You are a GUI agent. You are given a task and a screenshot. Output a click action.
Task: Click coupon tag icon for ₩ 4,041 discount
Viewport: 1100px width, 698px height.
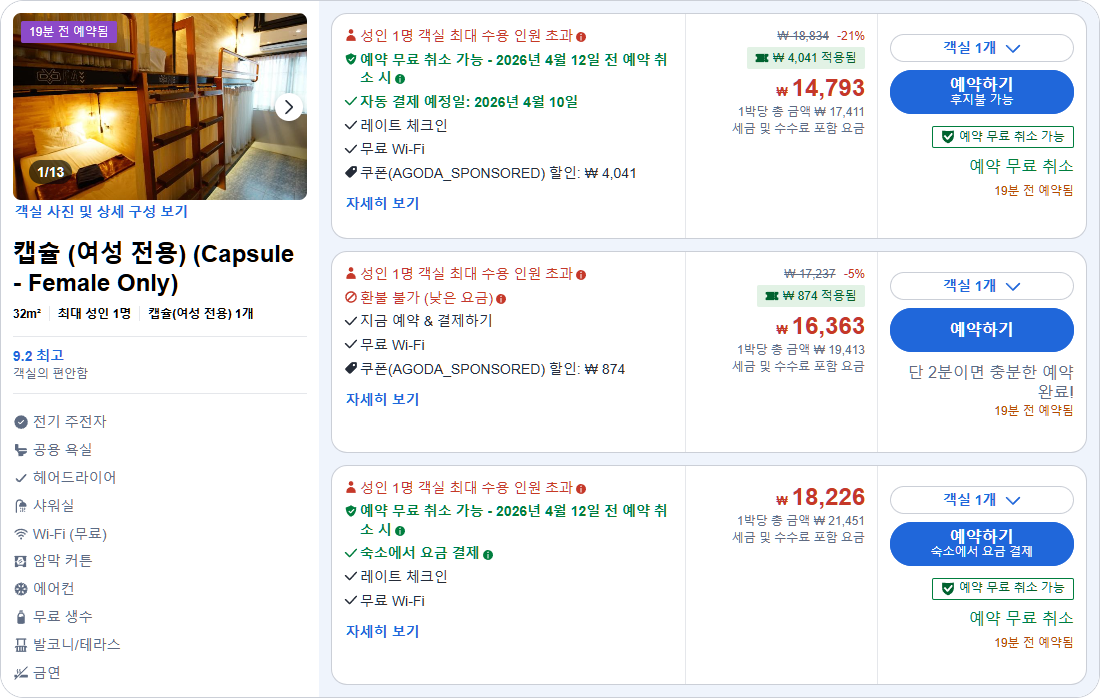[351, 173]
